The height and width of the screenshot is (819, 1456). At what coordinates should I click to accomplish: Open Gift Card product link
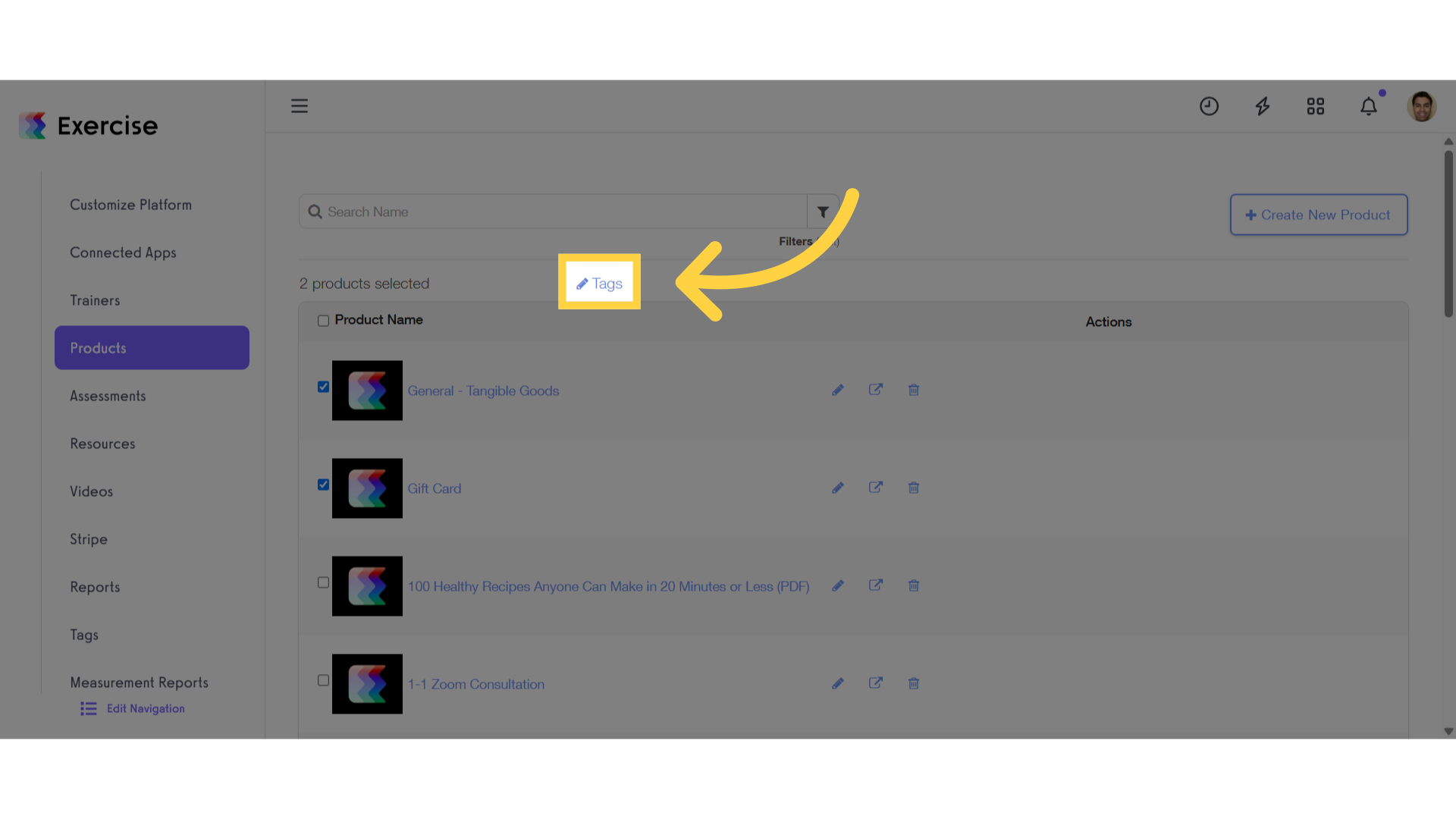pos(434,488)
